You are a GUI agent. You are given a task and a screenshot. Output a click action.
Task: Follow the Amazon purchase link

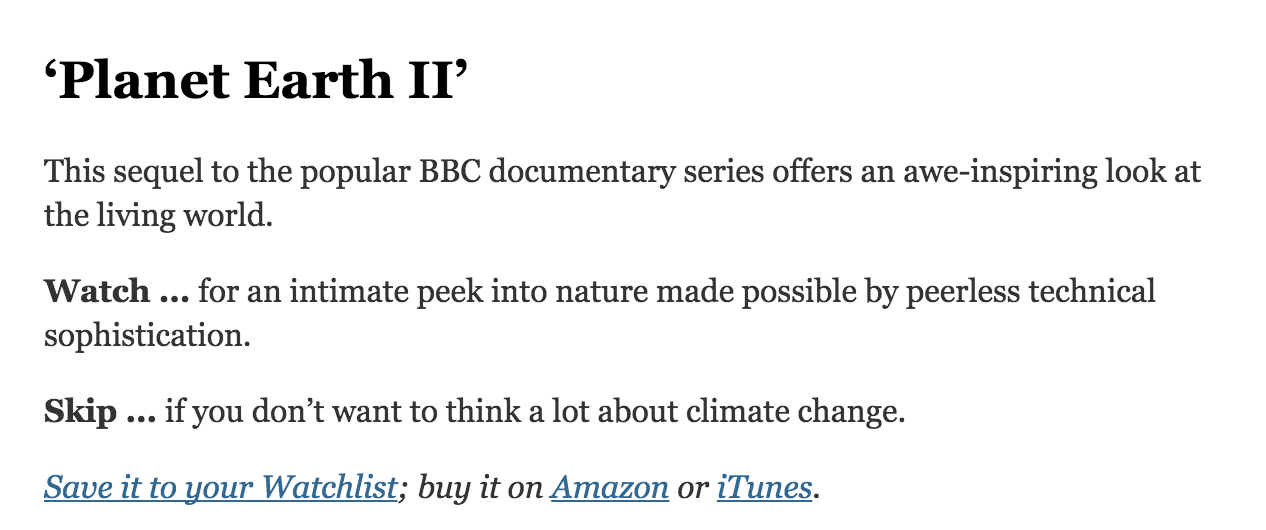tap(609, 488)
